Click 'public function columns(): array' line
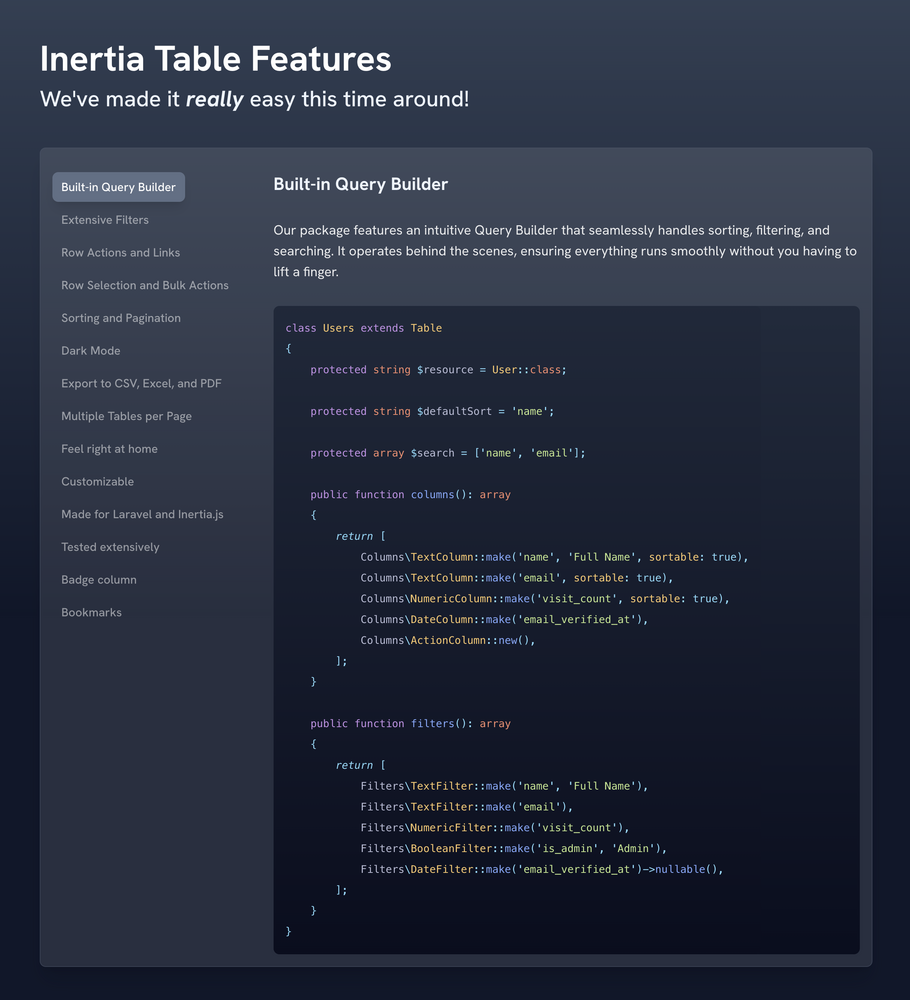This screenshot has width=910, height=1000. pyautogui.click(x=410, y=494)
